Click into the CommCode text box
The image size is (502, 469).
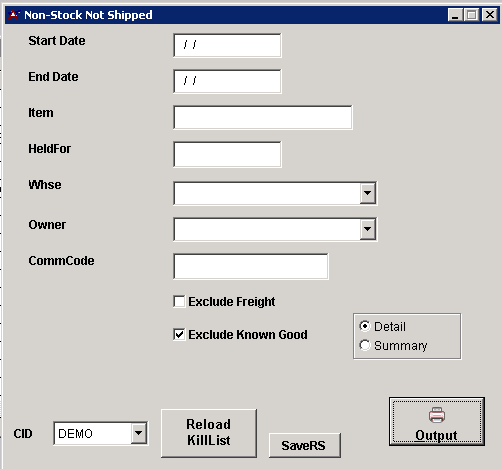point(251,266)
